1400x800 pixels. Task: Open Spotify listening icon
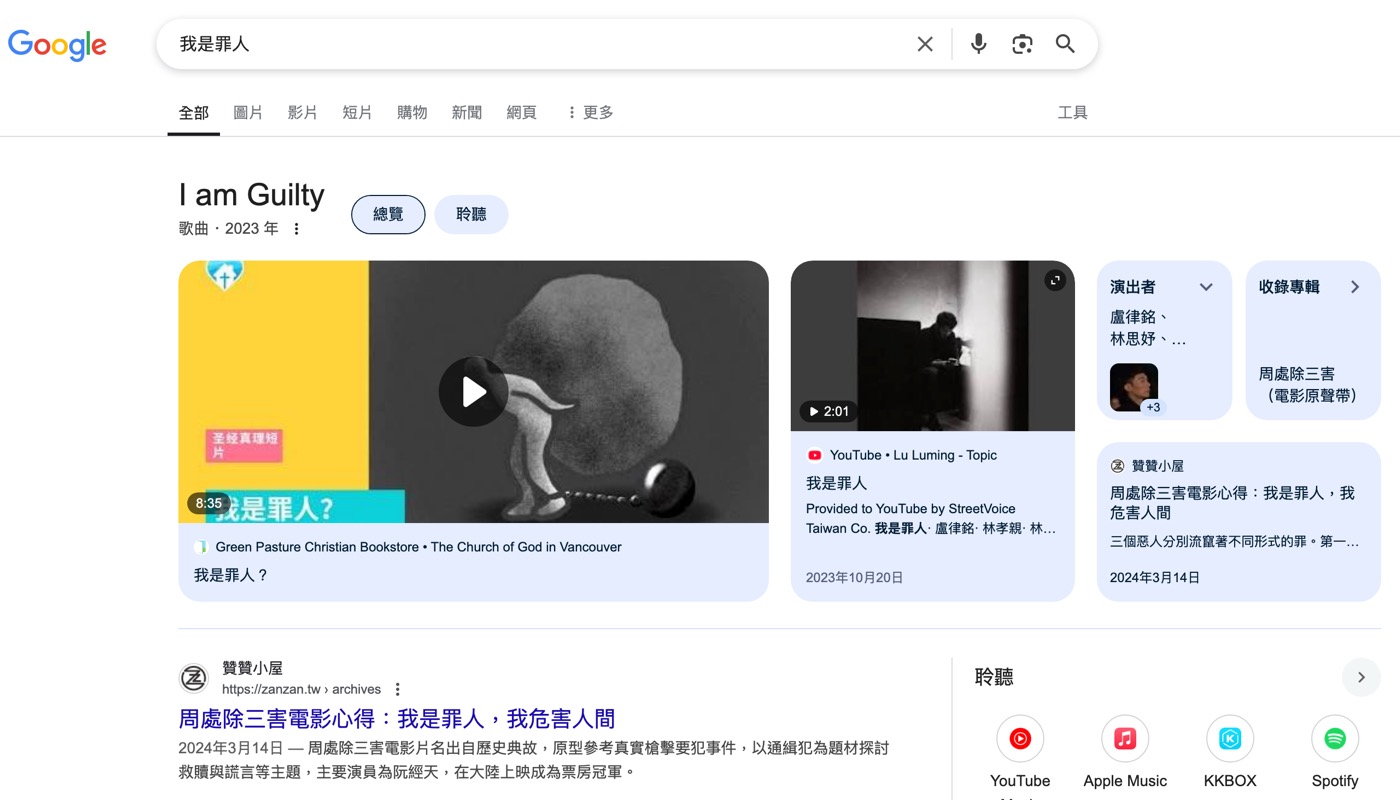(1335, 739)
